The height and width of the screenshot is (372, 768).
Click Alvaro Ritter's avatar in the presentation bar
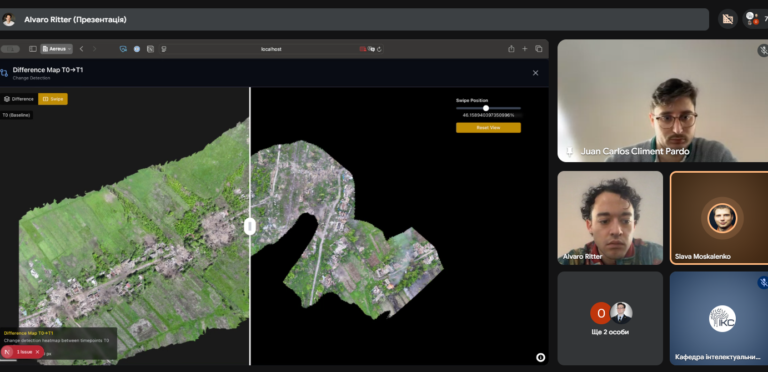(9, 20)
